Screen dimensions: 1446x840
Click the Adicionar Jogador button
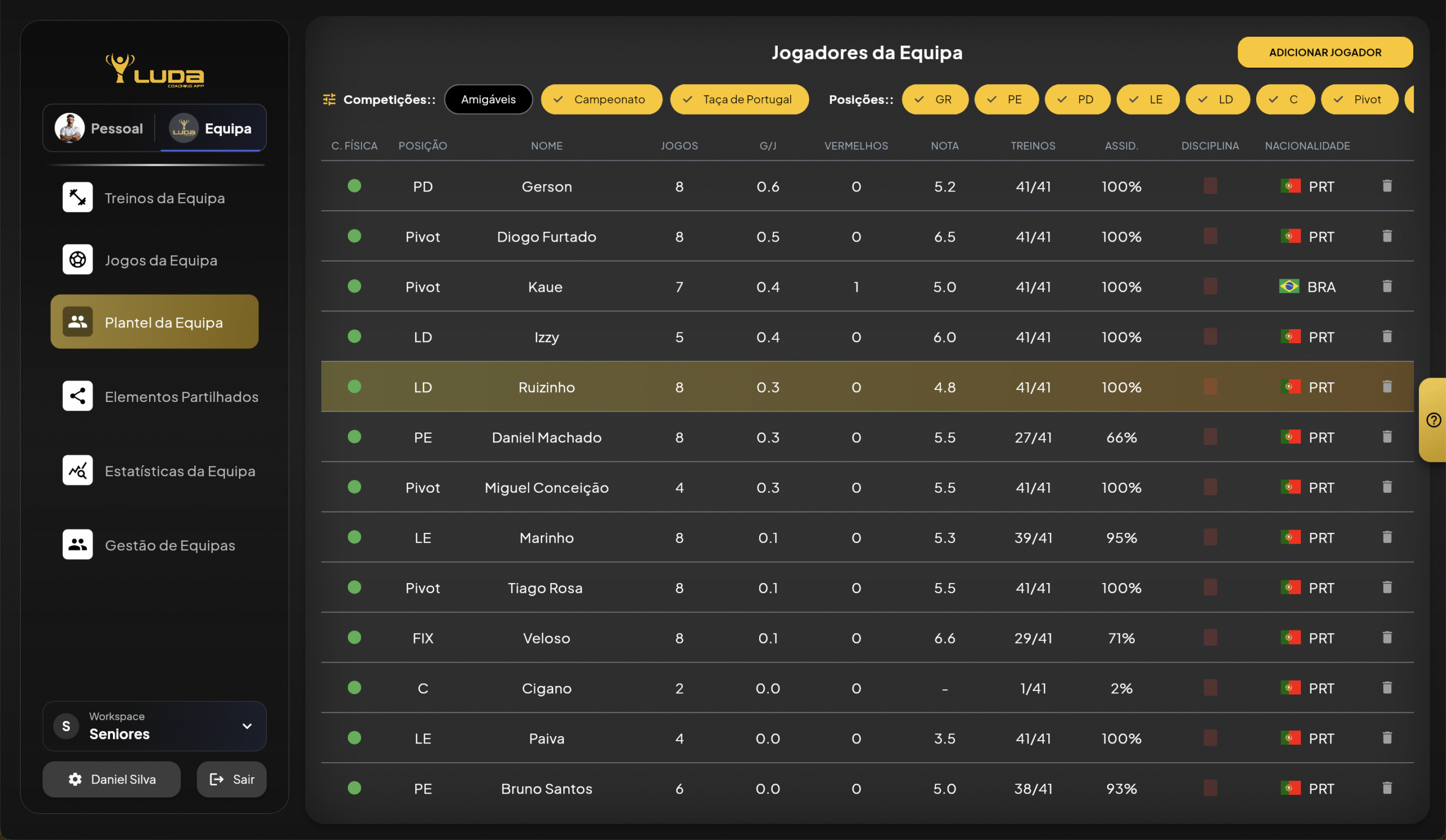1325,52
